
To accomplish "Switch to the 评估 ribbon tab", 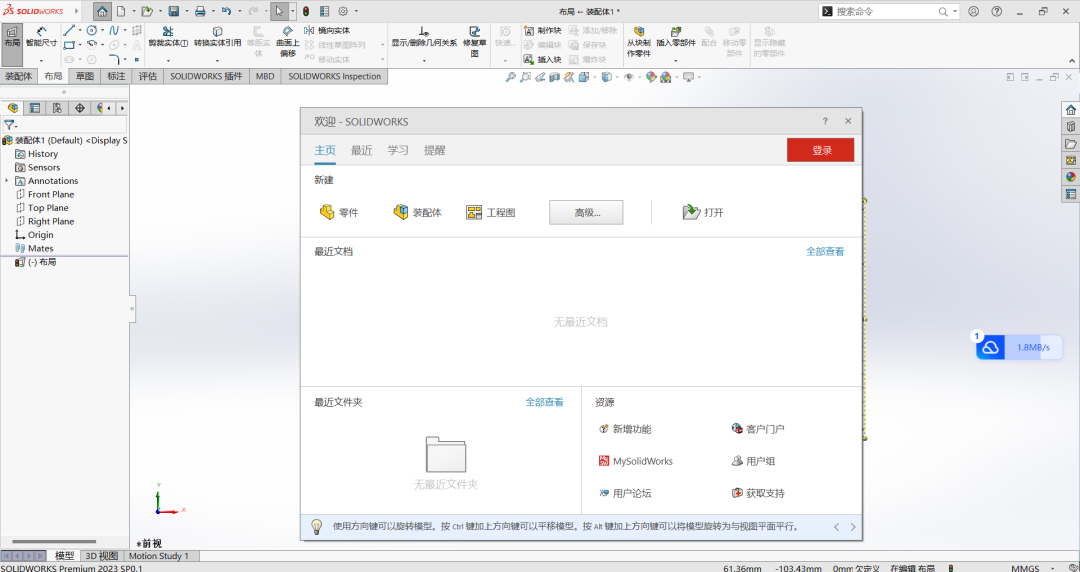I will [147, 76].
